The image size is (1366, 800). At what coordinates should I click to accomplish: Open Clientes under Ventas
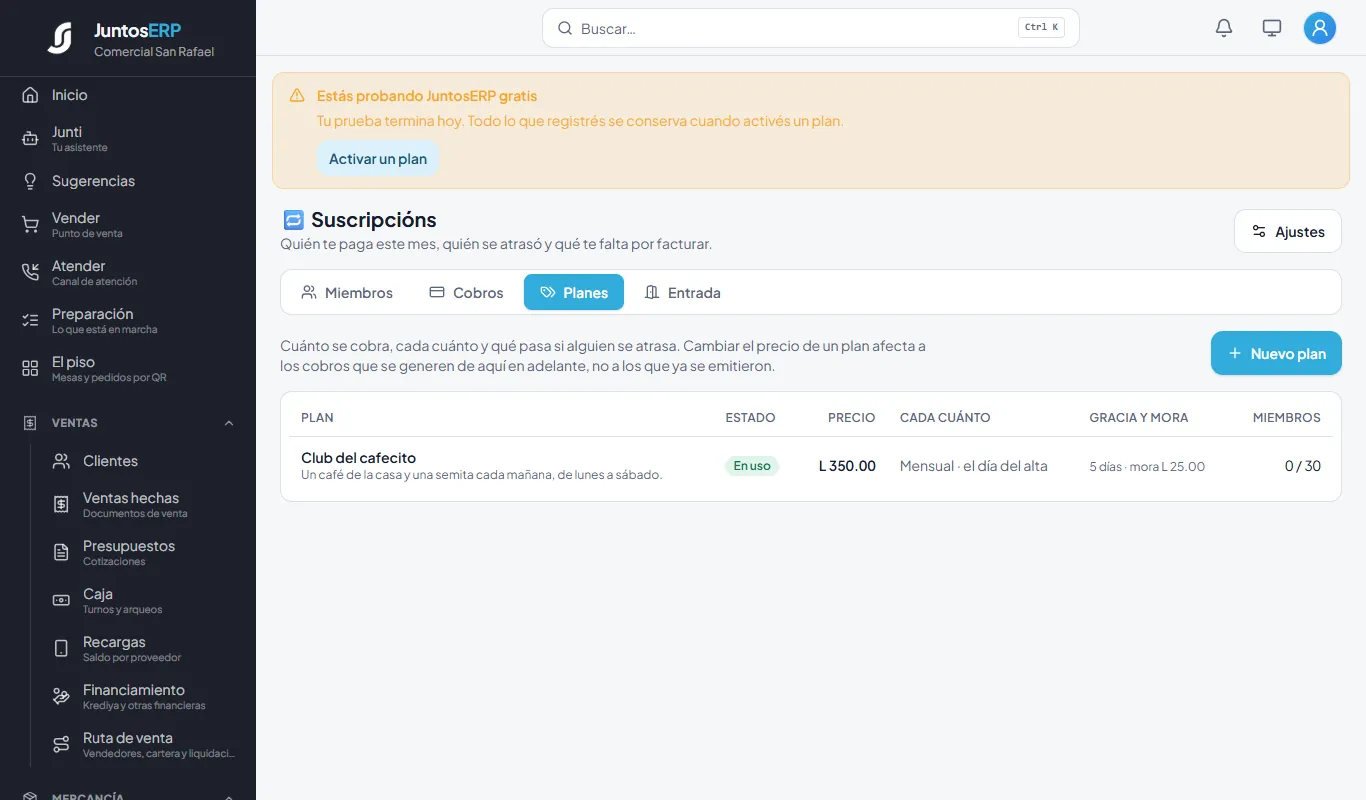tap(143, 461)
